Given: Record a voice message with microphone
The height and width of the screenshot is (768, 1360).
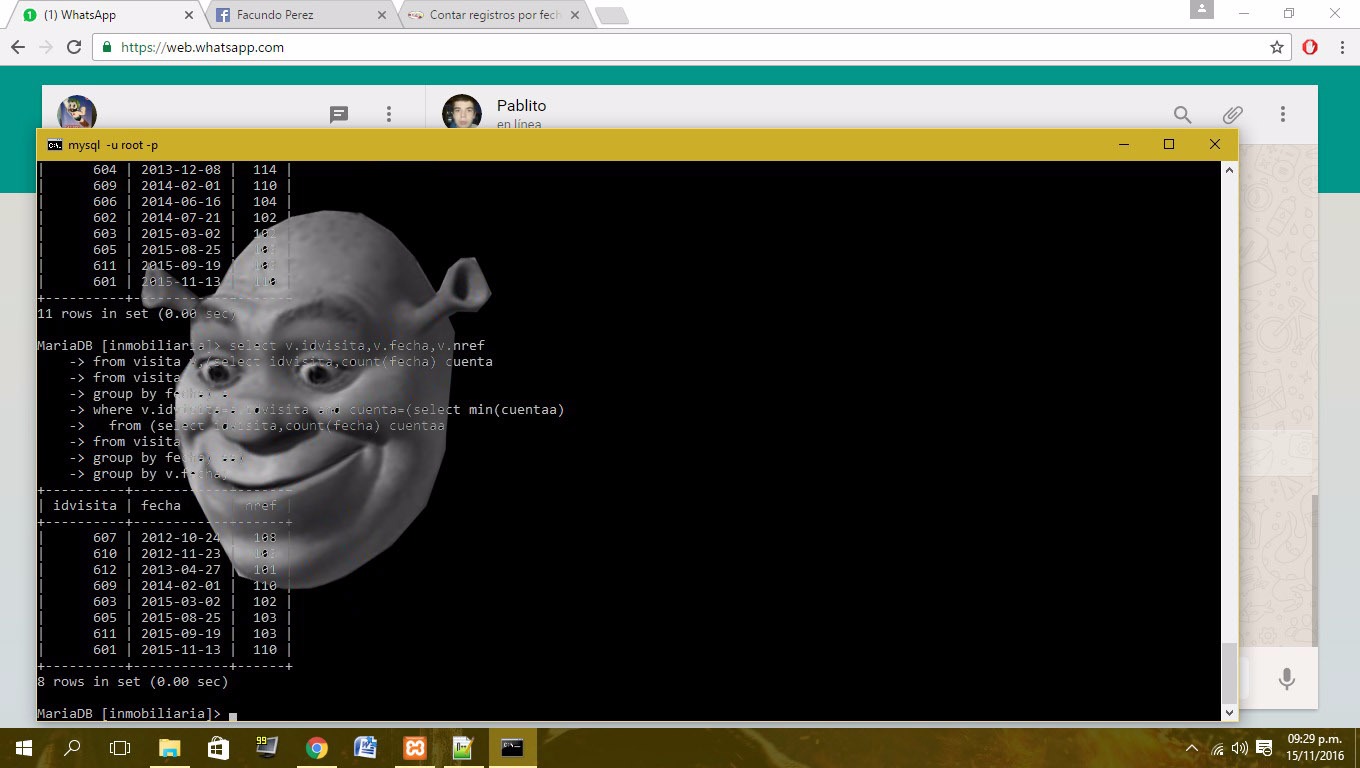Looking at the screenshot, I should [1287, 679].
